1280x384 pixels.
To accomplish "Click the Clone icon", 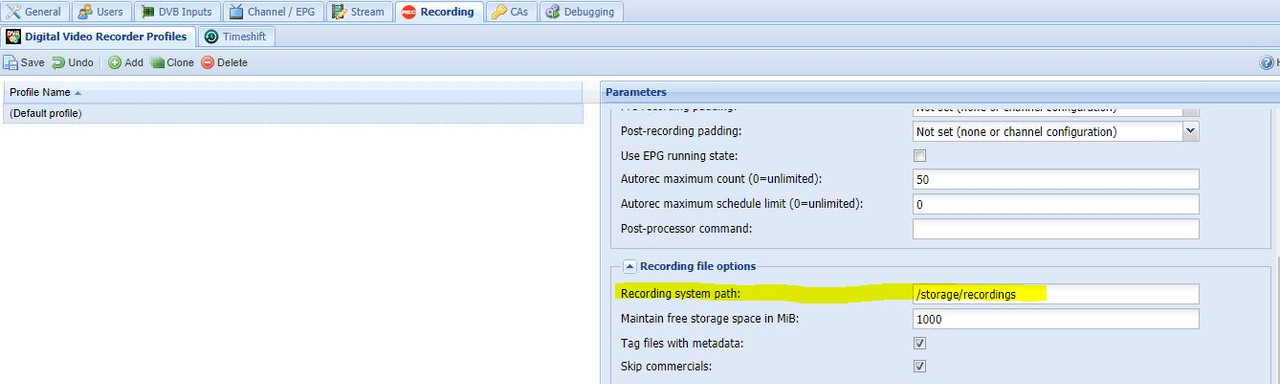I will pyautogui.click(x=157, y=62).
